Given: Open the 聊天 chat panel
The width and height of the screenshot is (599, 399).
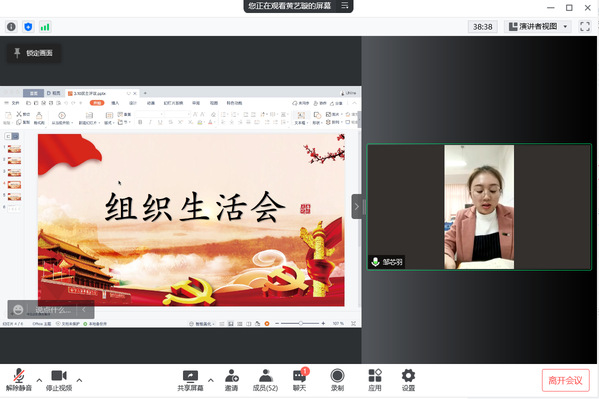Looking at the screenshot, I should tap(300, 380).
